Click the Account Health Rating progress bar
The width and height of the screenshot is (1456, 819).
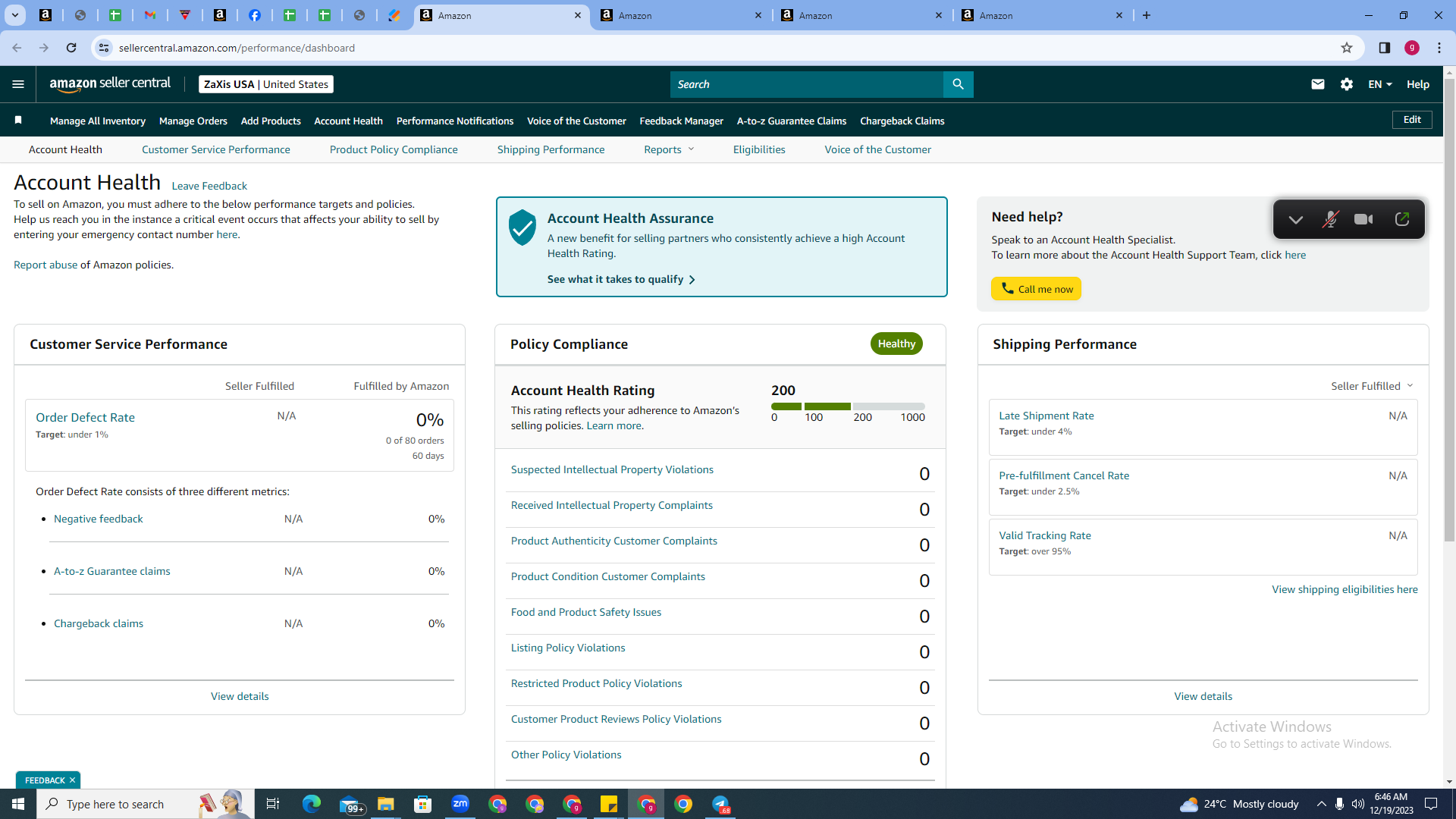[x=848, y=406]
